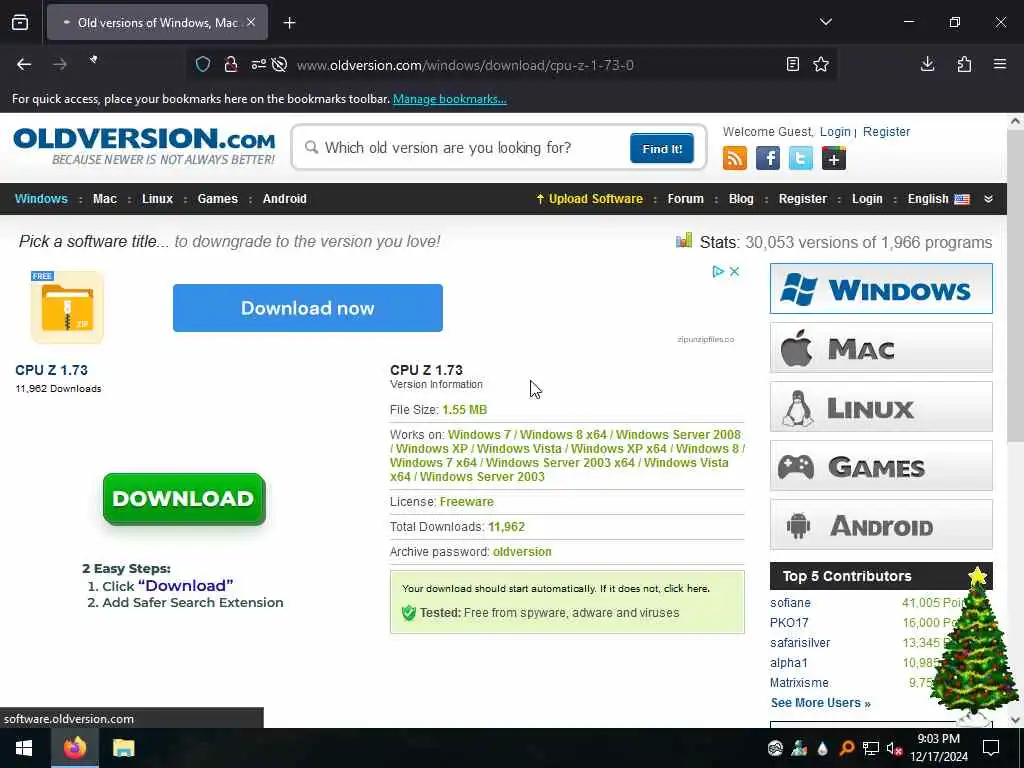Image resolution: width=1024 pixels, height=768 pixels.
Task: Open the extensions puzzle icon
Action: 964,64
